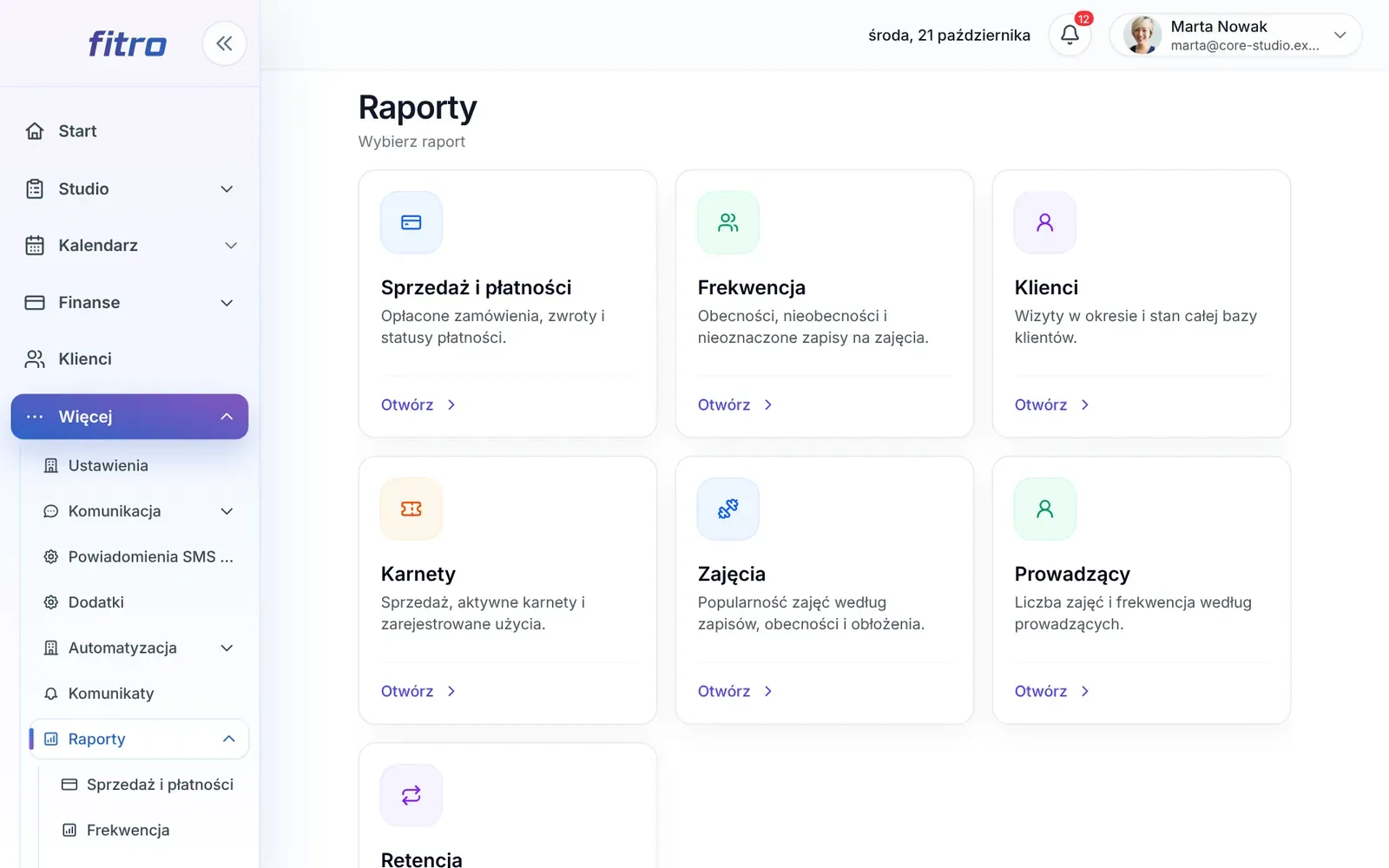The image size is (1389, 868).
Task: Expand the Finanse menu chevron
Action: pyautogui.click(x=227, y=303)
